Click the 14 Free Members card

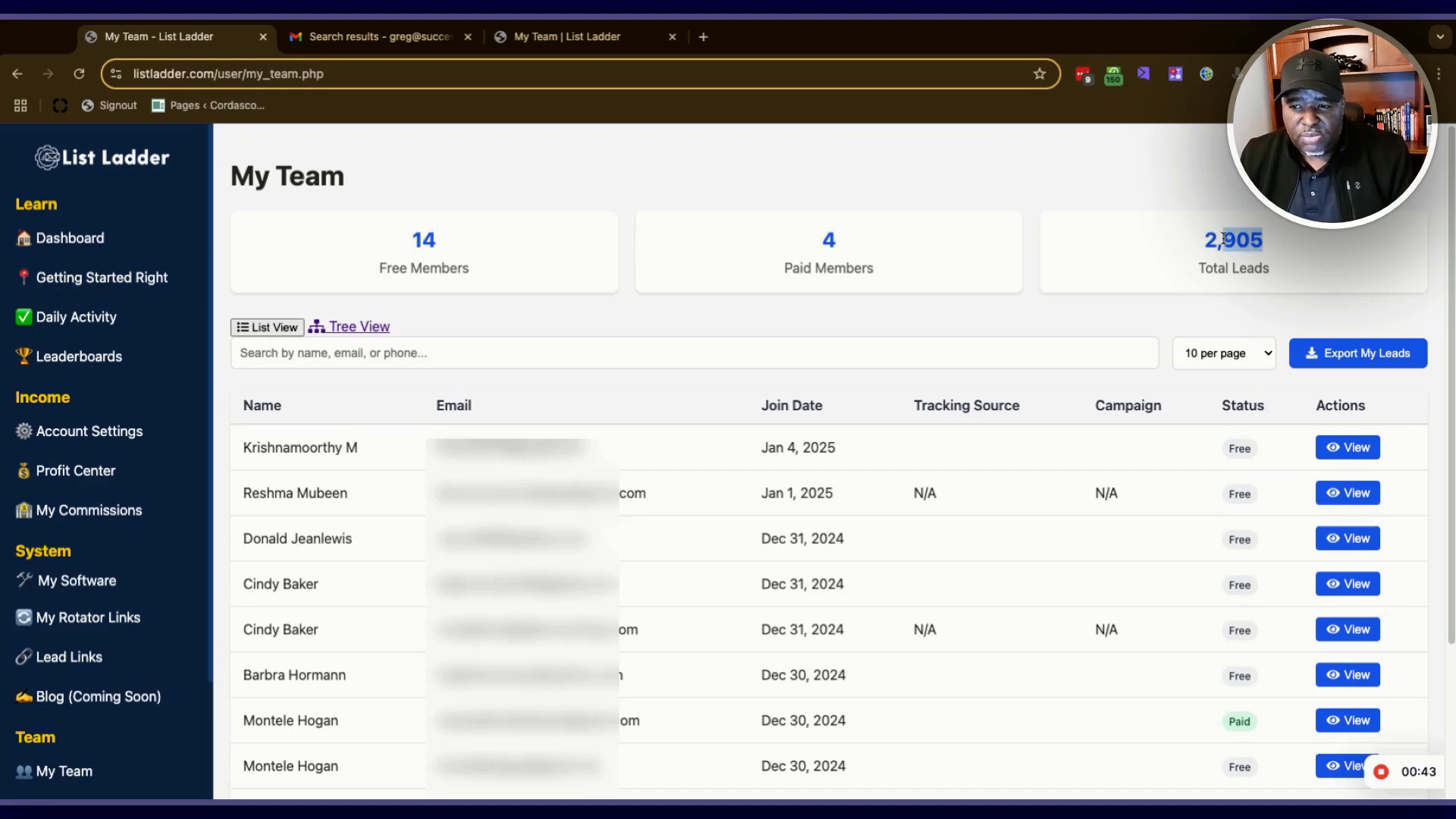coord(424,252)
